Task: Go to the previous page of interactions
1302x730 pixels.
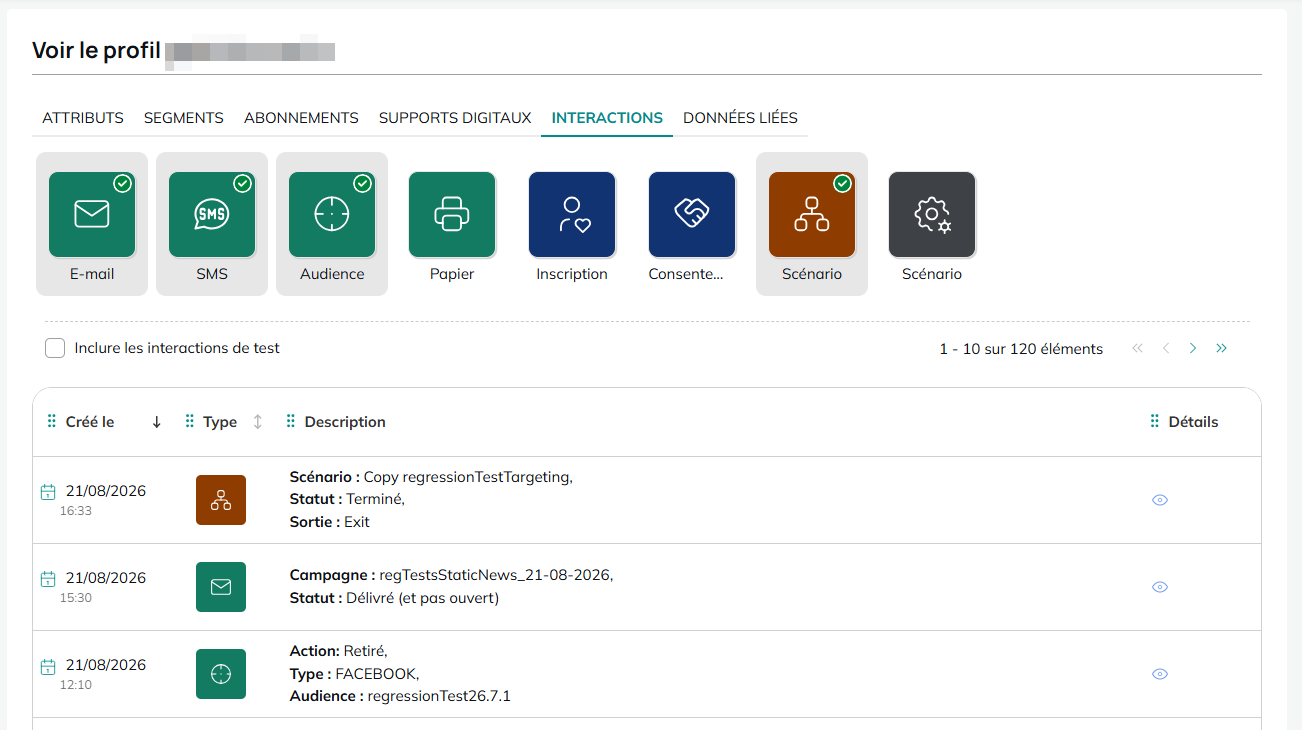Action: (x=1165, y=348)
